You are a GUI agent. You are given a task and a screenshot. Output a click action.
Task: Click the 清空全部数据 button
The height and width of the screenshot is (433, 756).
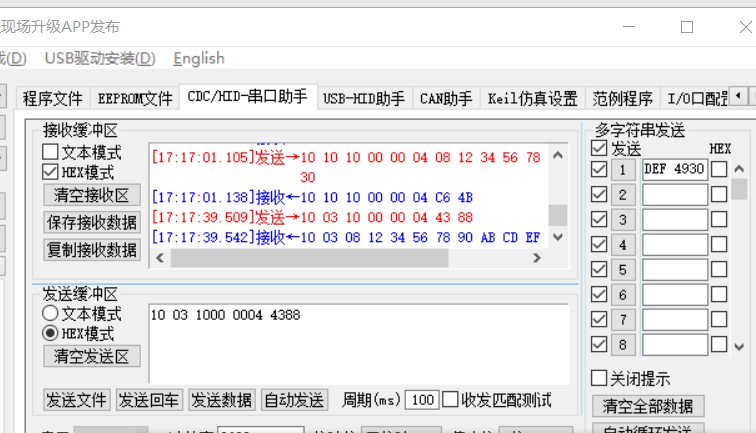tap(648, 406)
